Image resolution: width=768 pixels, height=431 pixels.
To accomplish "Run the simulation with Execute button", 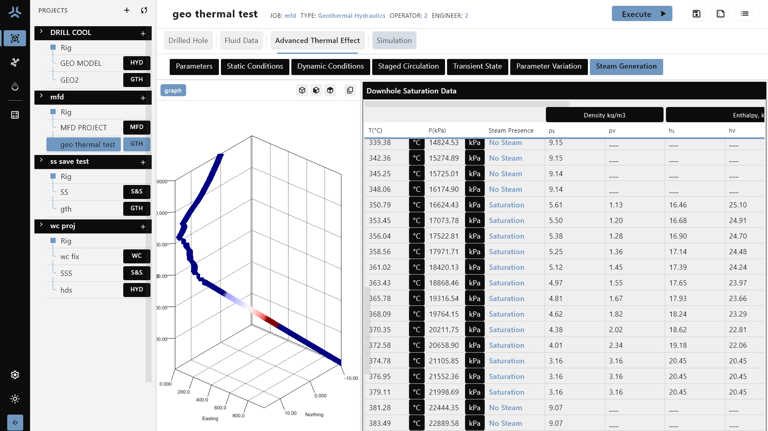I will point(642,14).
